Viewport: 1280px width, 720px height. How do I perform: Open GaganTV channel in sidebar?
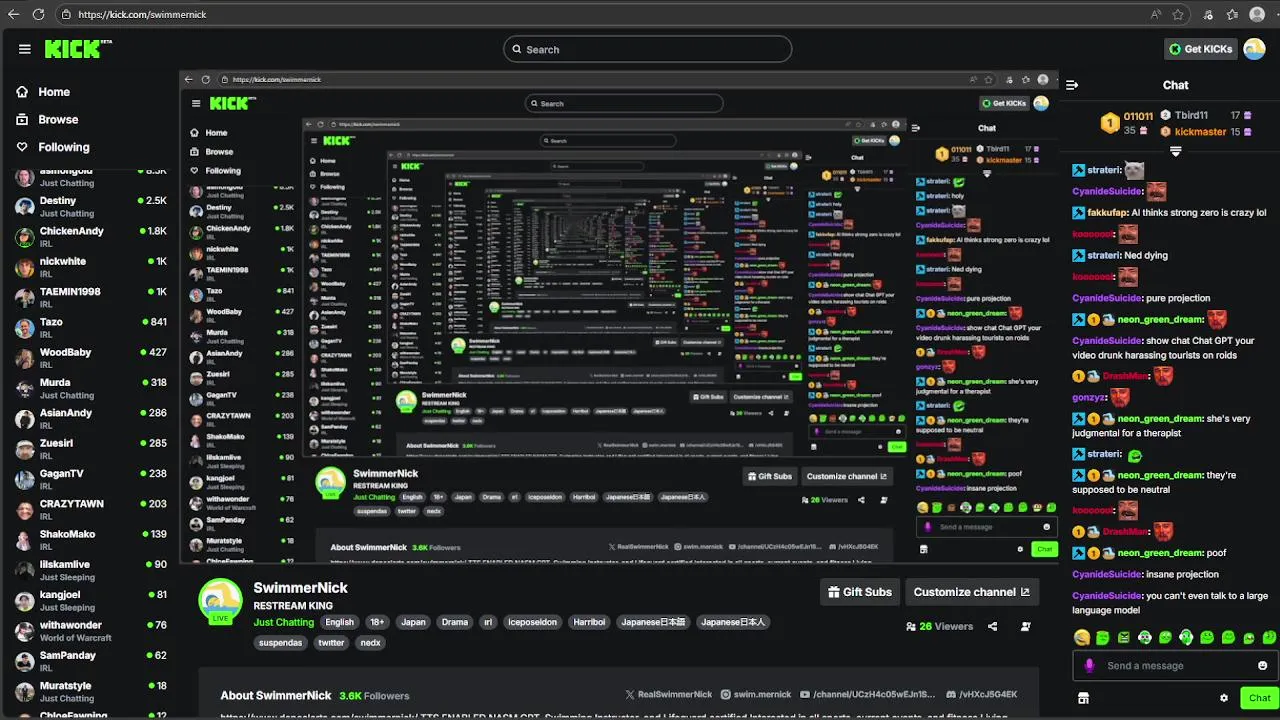click(90, 478)
